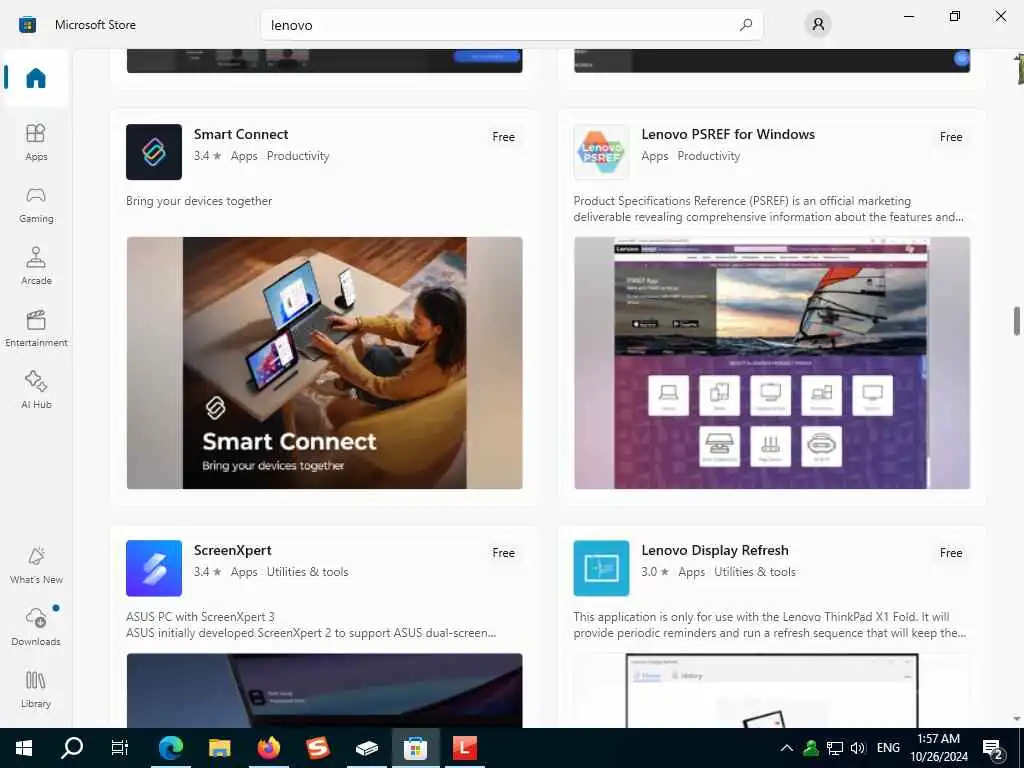Viewport: 1024px width, 768px height.
Task: Click the 3.0 rating of Display Refresh
Action: pos(655,571)
